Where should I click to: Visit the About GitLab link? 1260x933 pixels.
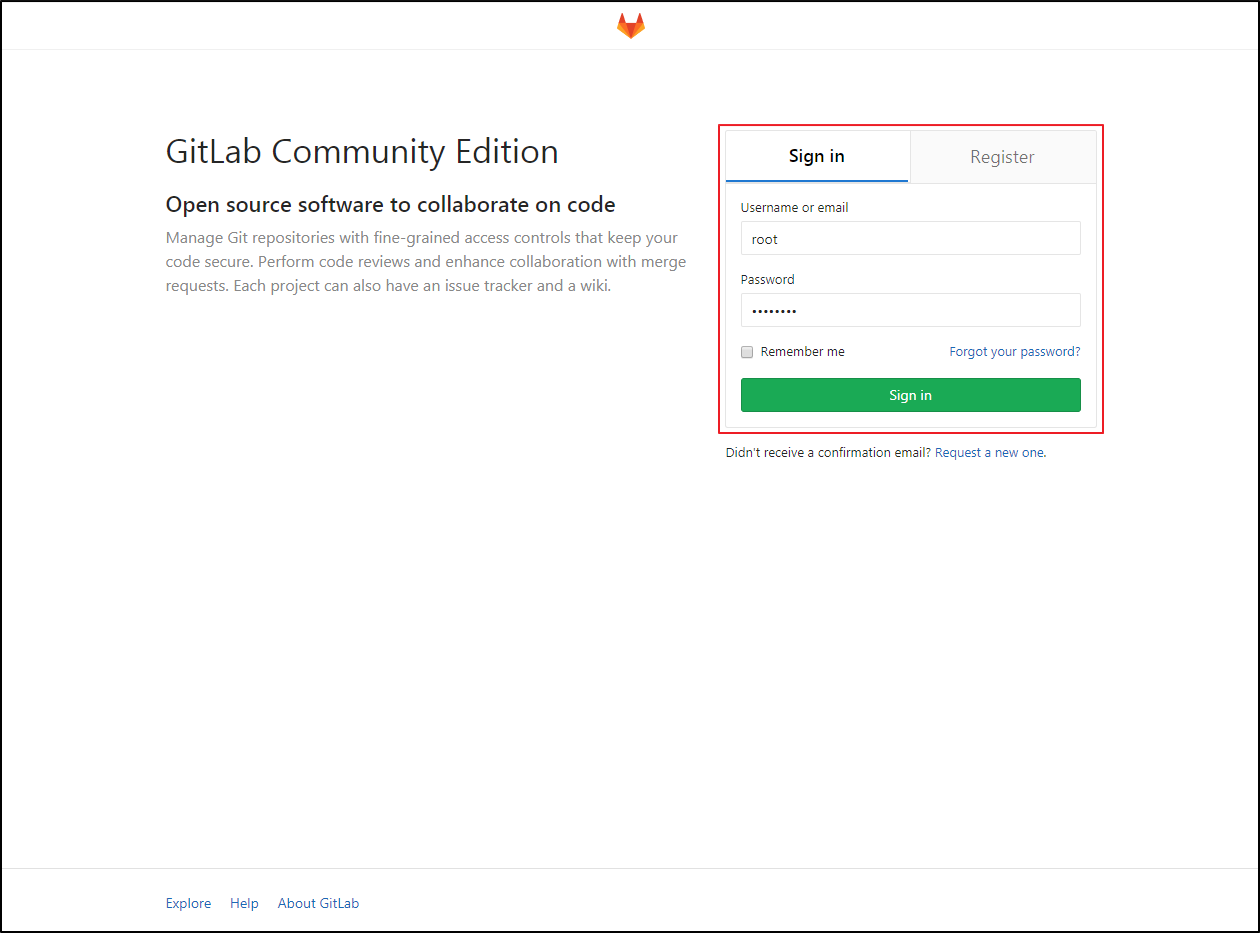click(318, 903)
